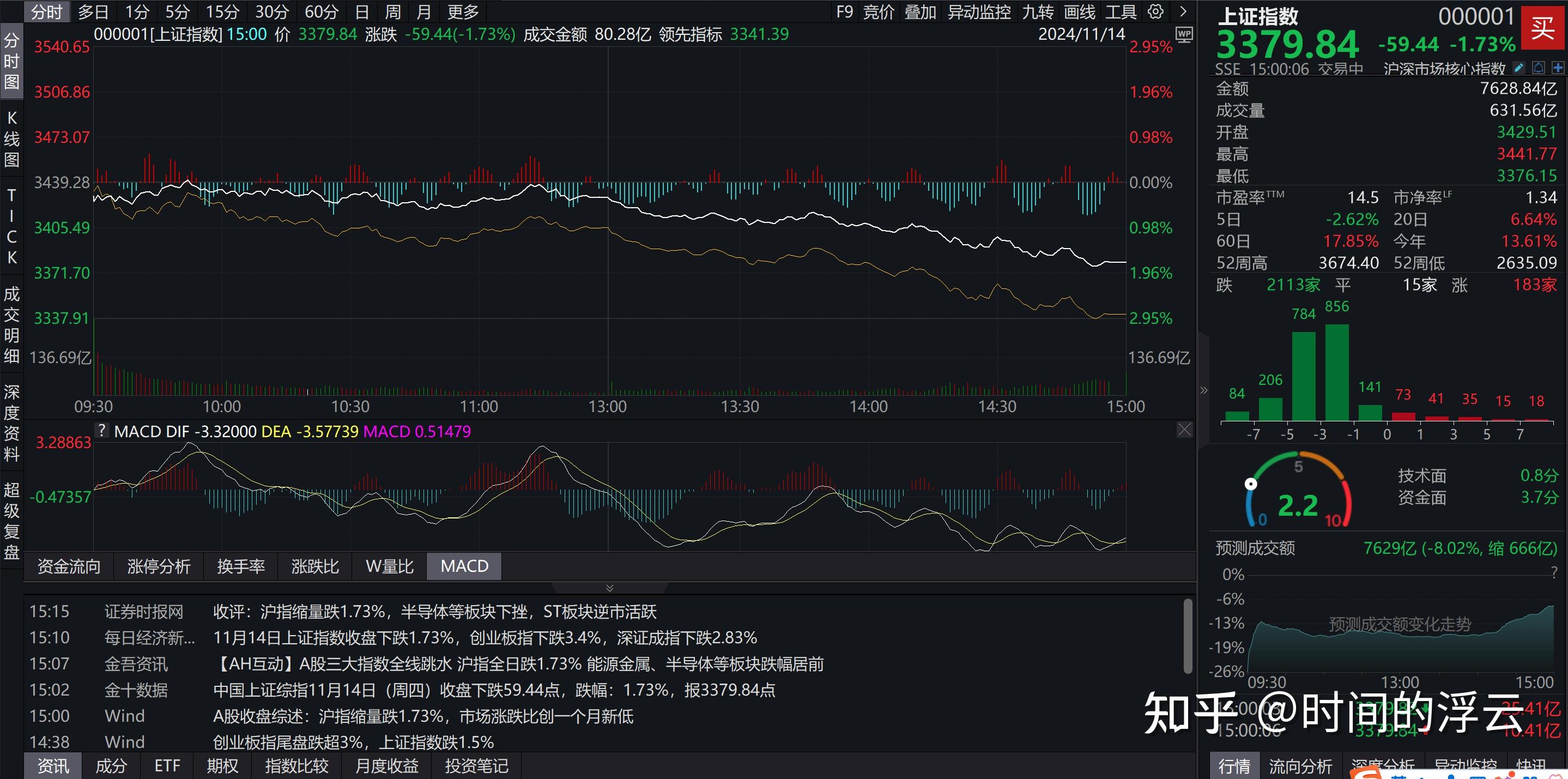Collapse the indicator panel via down chevron
Screen dimensions: 1568x779
pyautogui.click(x=609, y=588)
